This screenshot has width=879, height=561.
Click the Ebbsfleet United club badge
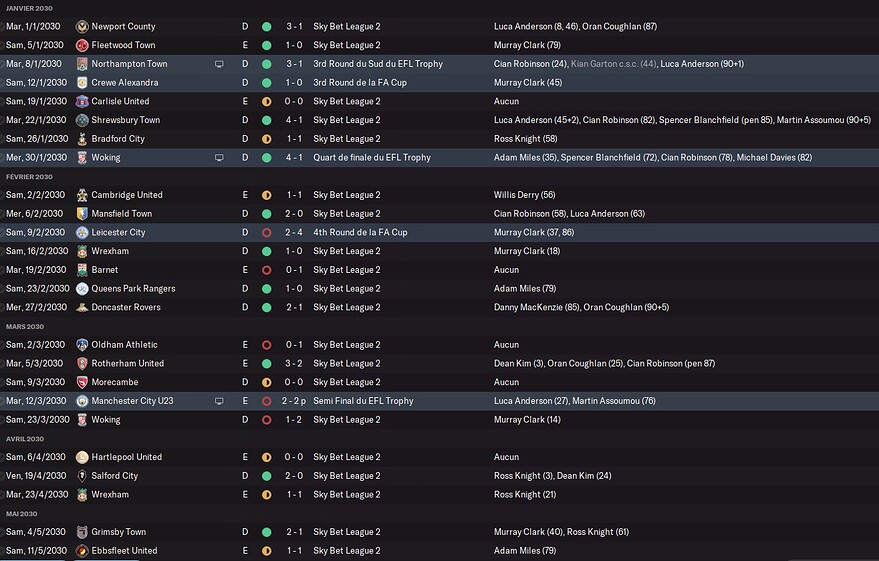(x=82, y=551)
